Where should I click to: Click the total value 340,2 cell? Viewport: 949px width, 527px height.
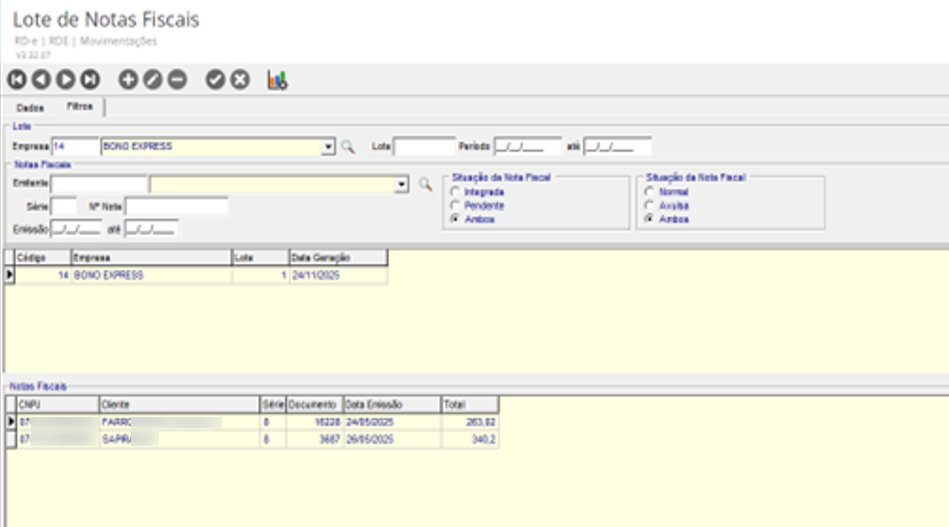tap(470, 439)
